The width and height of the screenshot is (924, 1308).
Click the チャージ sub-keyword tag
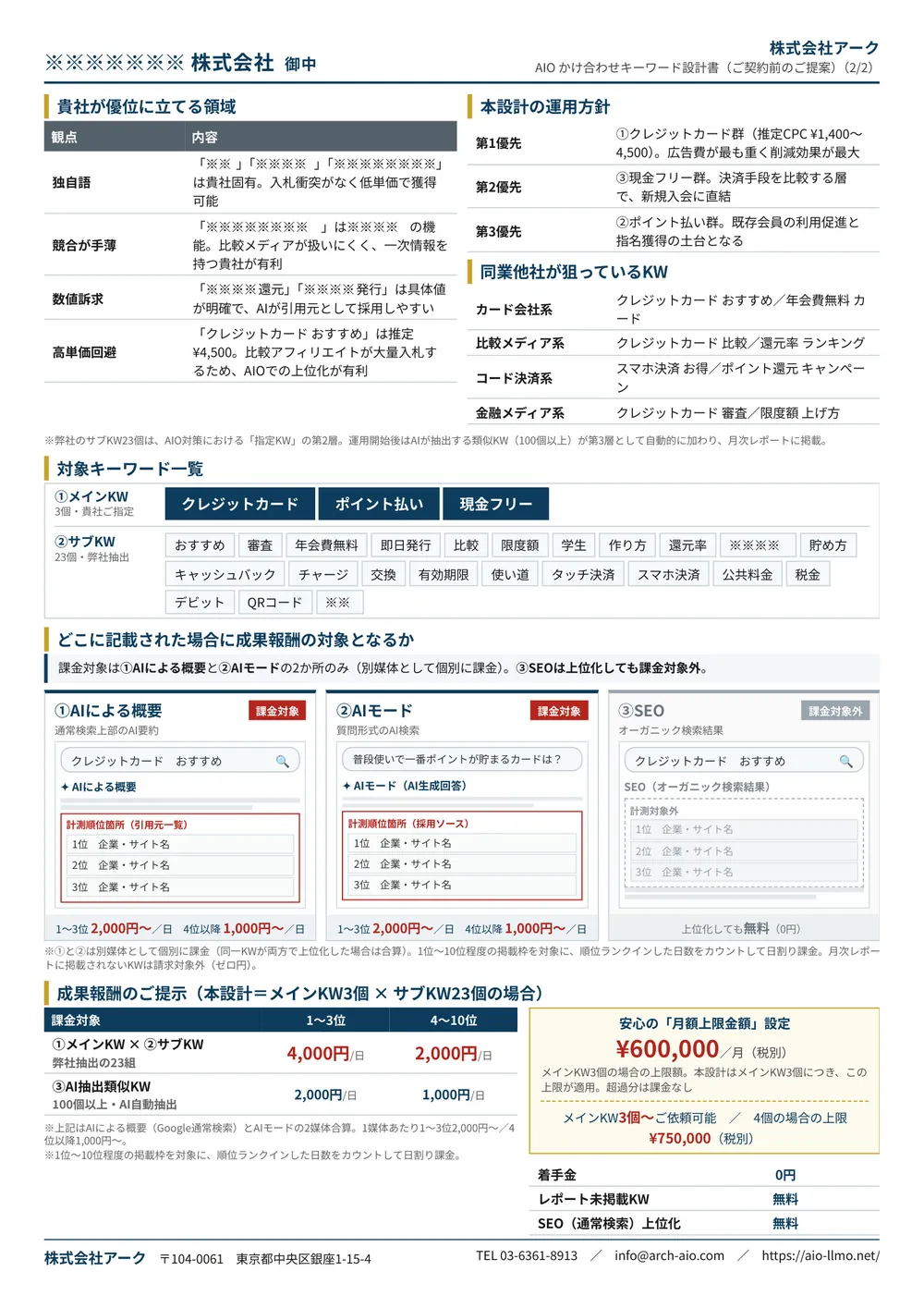coord(323,575)
